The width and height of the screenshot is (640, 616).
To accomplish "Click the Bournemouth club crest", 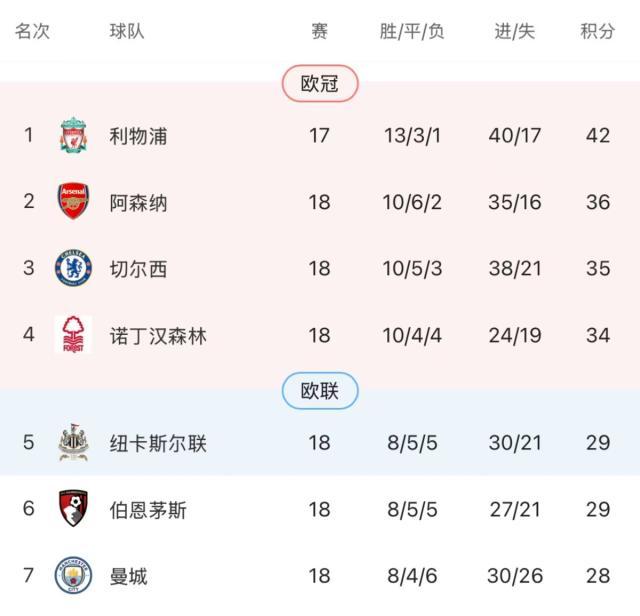I will point(73,509).
